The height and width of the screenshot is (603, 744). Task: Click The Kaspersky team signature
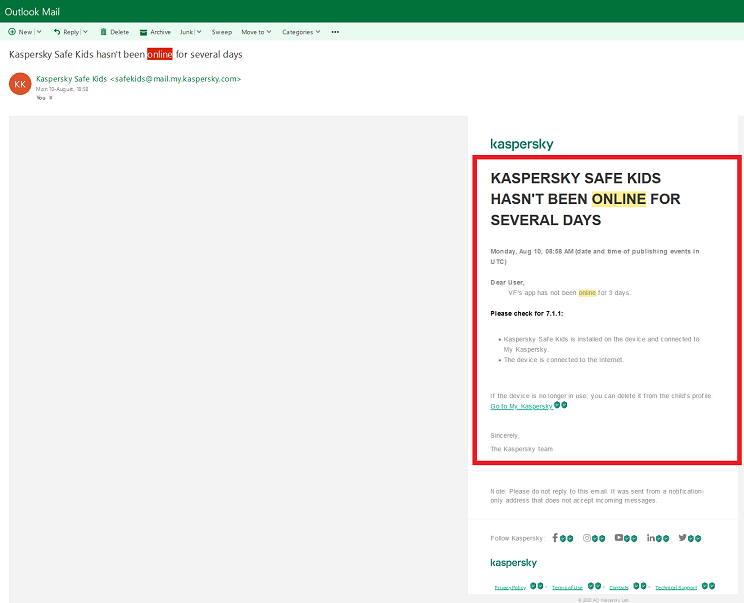coord(521,449)
